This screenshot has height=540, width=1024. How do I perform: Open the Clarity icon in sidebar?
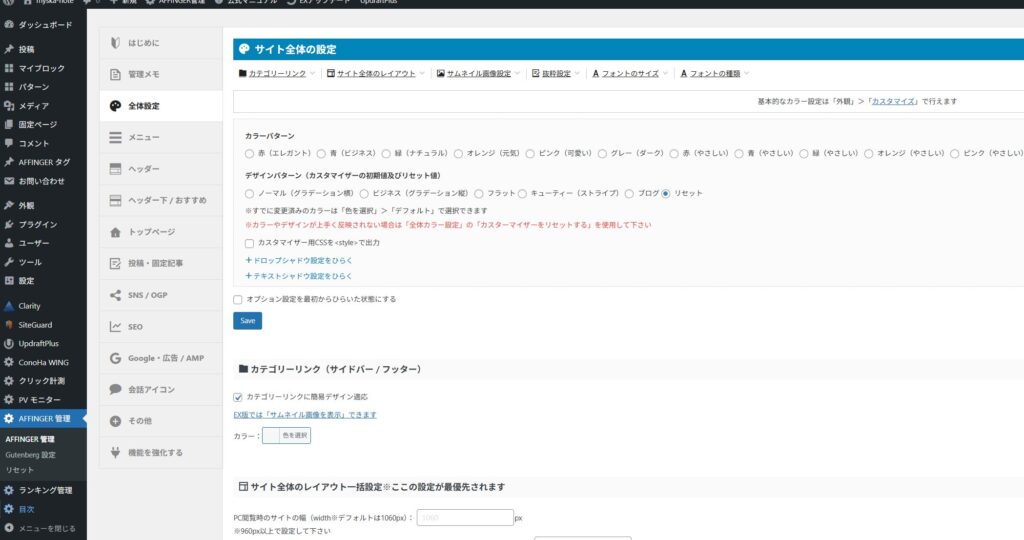8,306
